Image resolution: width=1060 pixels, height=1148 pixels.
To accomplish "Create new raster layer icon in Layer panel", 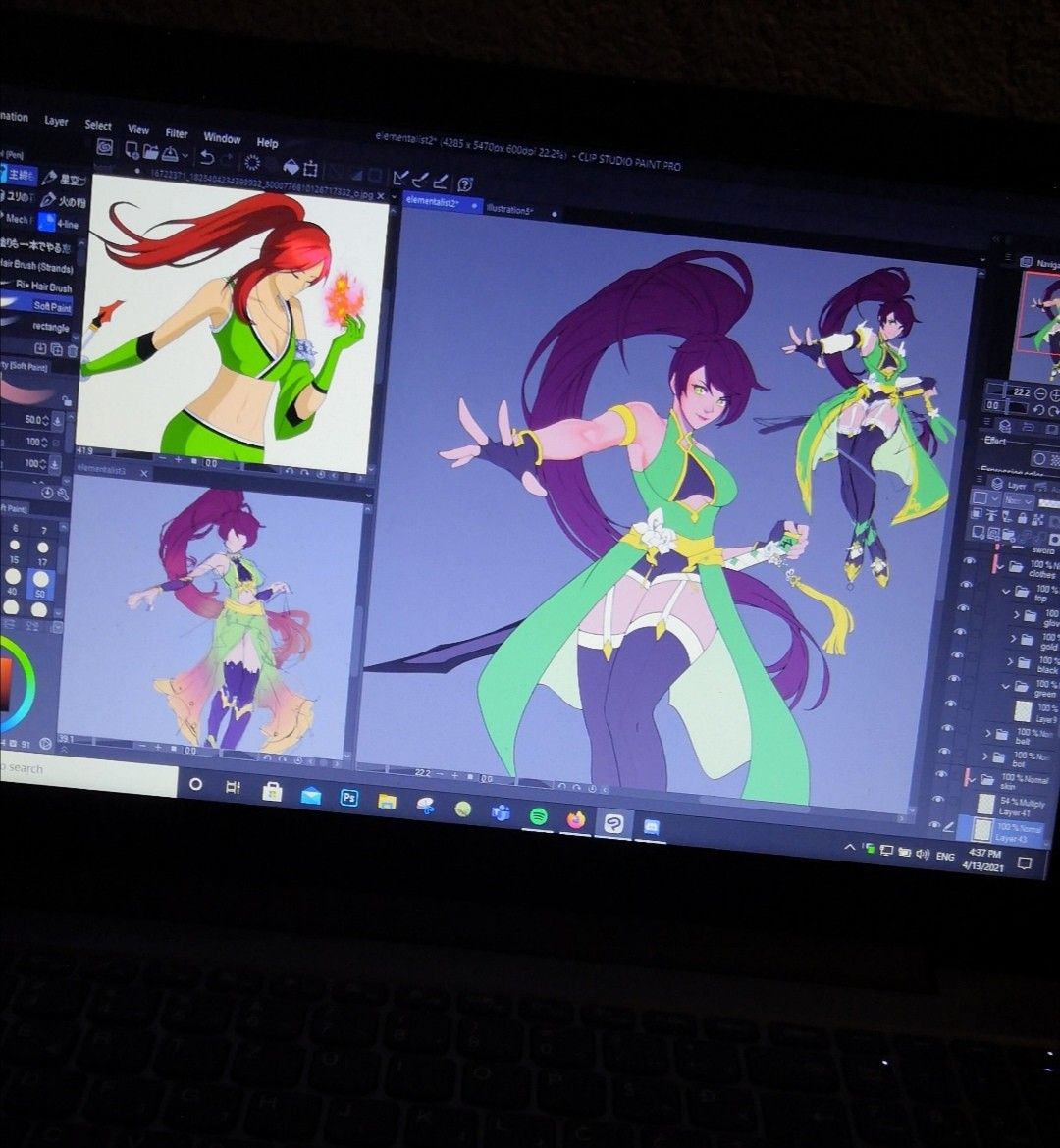I will coord(980,532).
